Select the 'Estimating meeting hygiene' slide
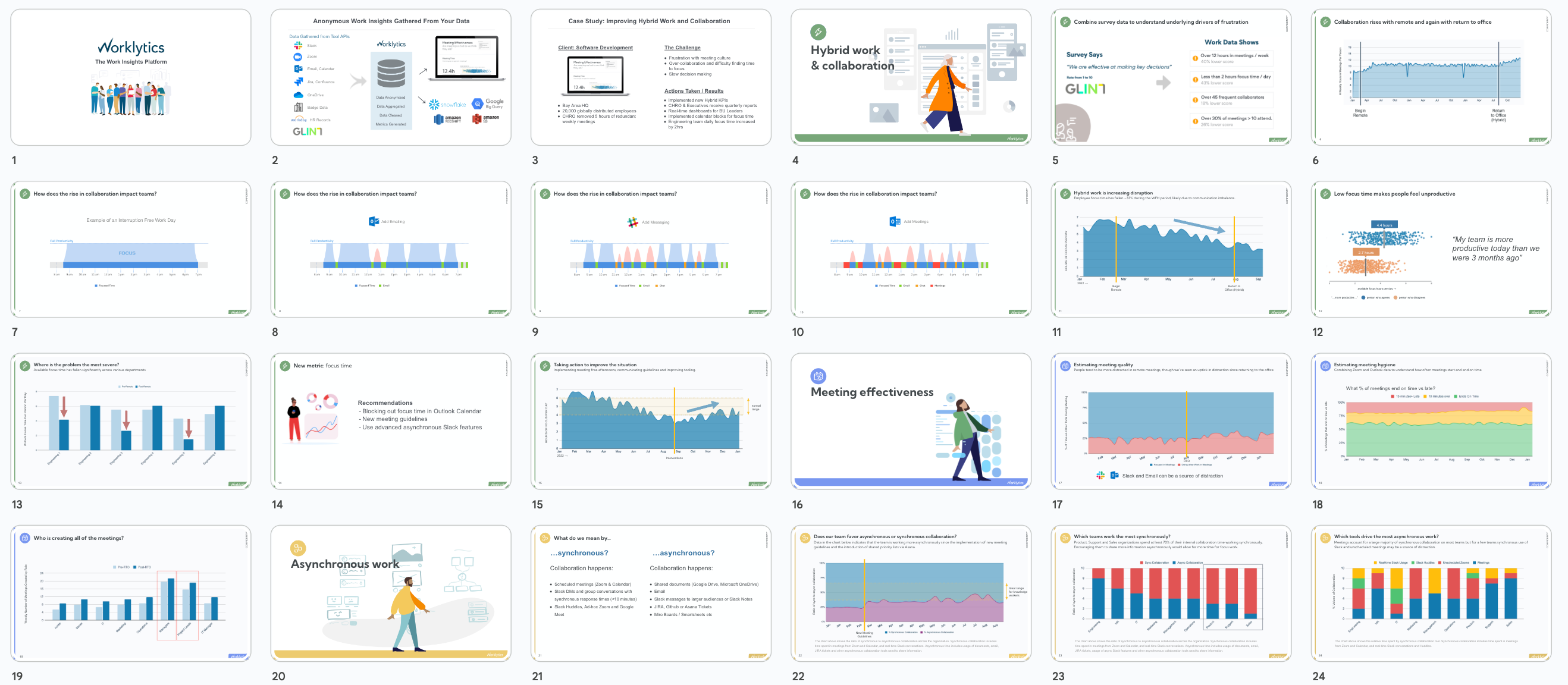1568x685 pixels. click(1431, 421)
